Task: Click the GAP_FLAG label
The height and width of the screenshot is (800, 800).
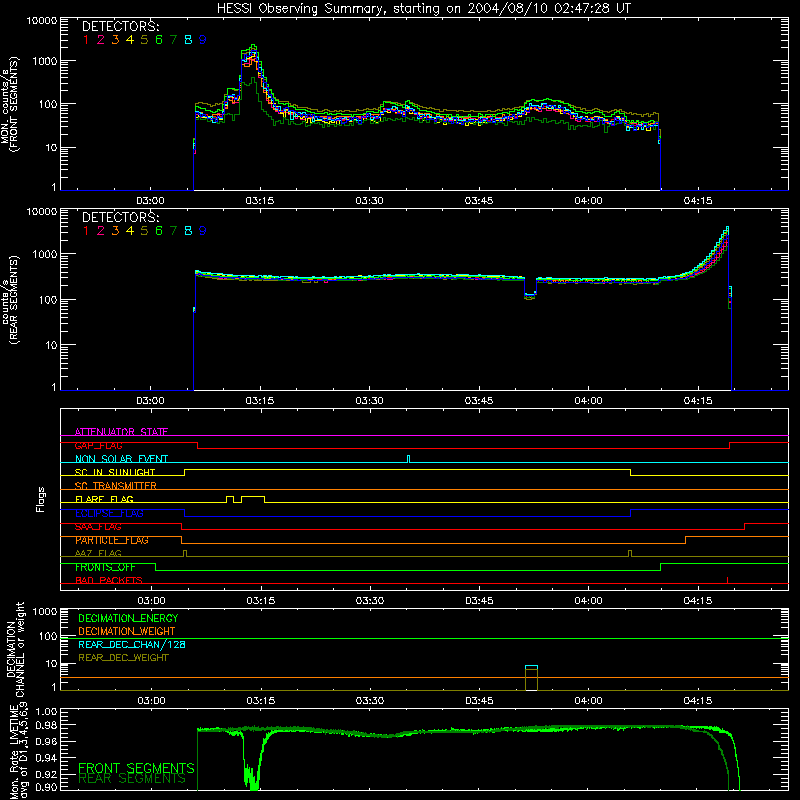Action: [x=98, y=445]
